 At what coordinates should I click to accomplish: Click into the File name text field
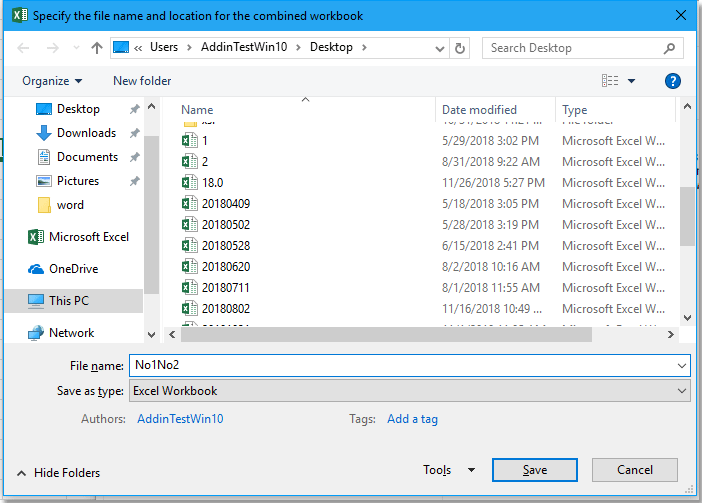(x=400, y=366)
